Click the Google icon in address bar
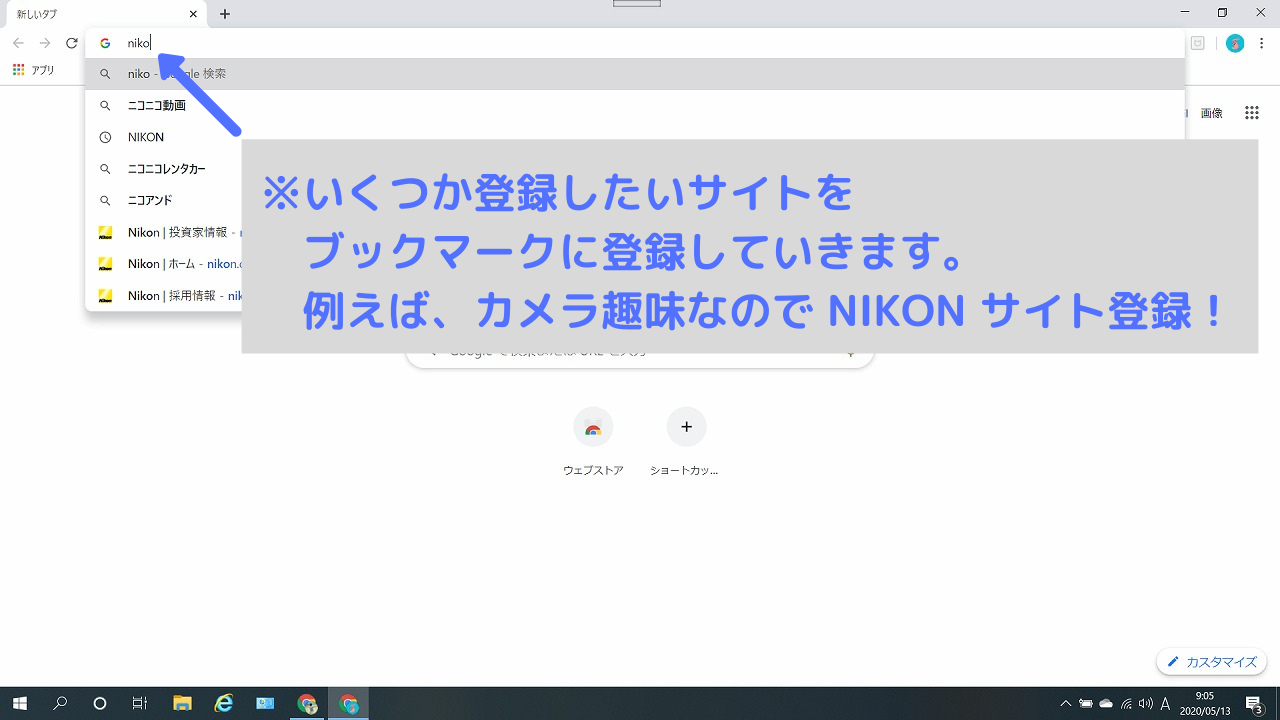 click(105, 43)
